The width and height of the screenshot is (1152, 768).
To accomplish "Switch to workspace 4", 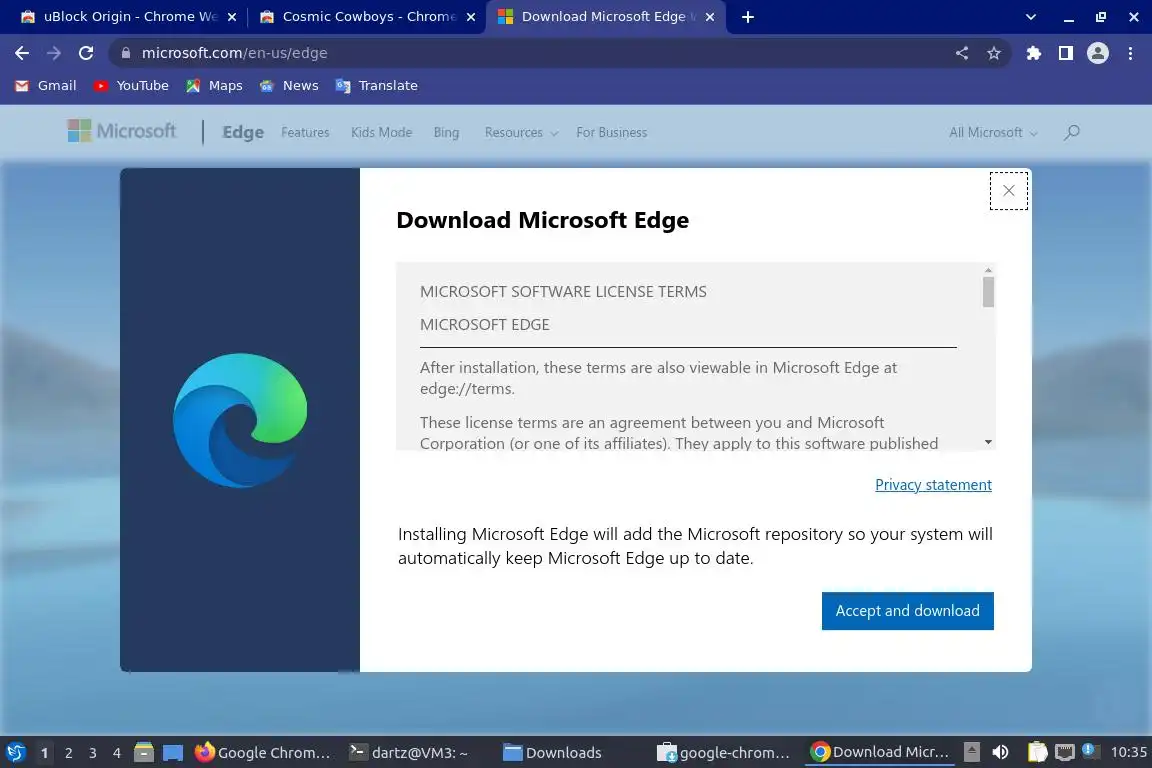I will point(117,753).
